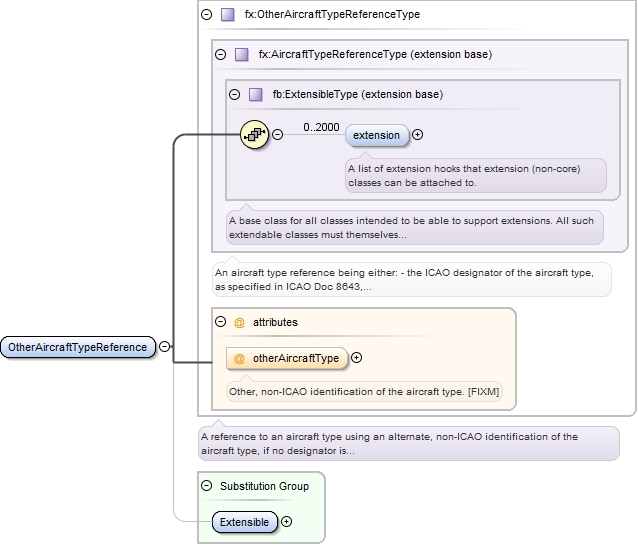The width and height of the screenshot is (638, 545).
Task: Collapse the fx:OtherAircraftTypeReferenceType section
Action: [207, 15]
